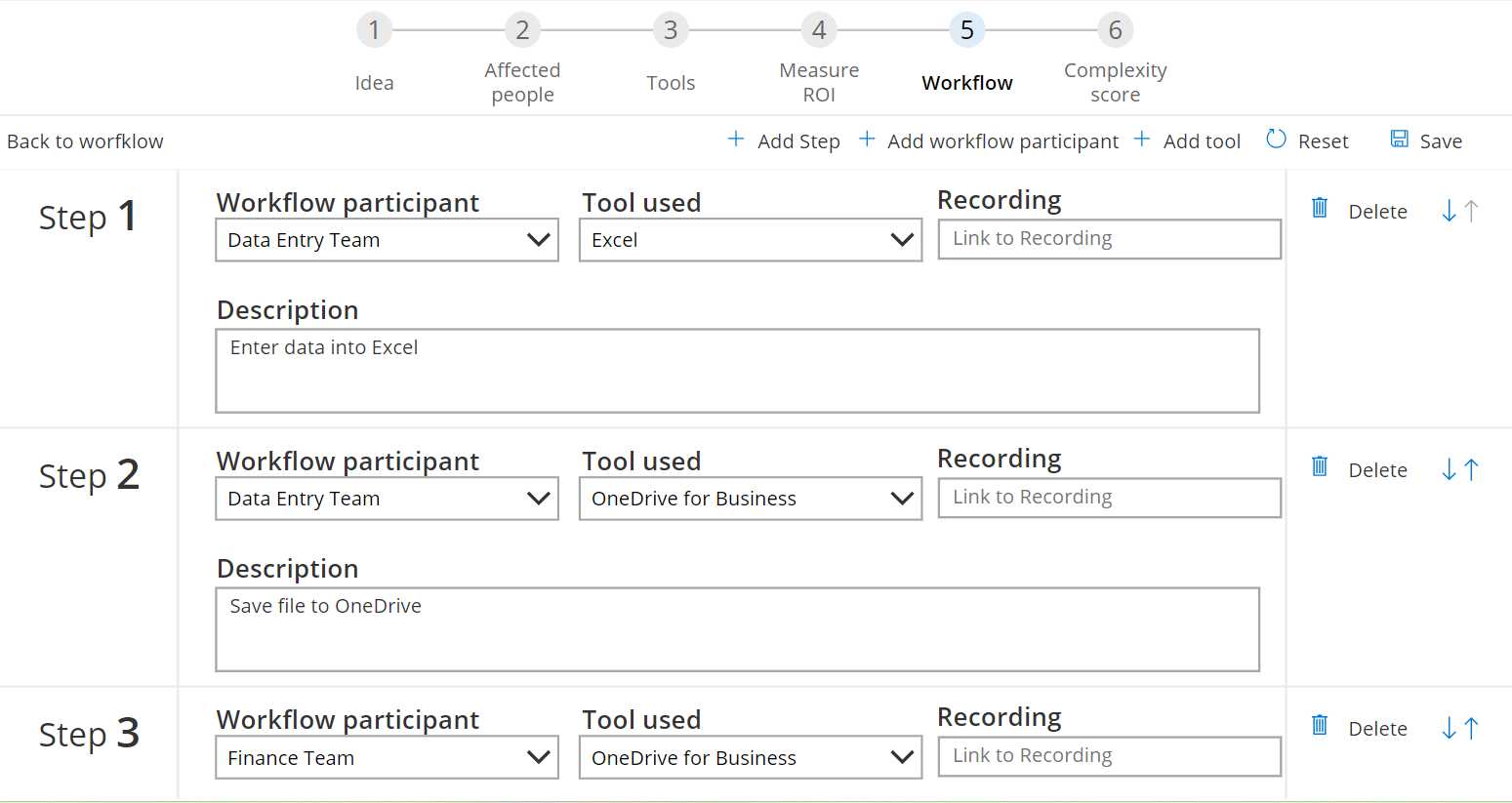Viewport: 1512px width, 803px height.
Task: Click the plus icon beside Add tool
Action: (1141, 139)
